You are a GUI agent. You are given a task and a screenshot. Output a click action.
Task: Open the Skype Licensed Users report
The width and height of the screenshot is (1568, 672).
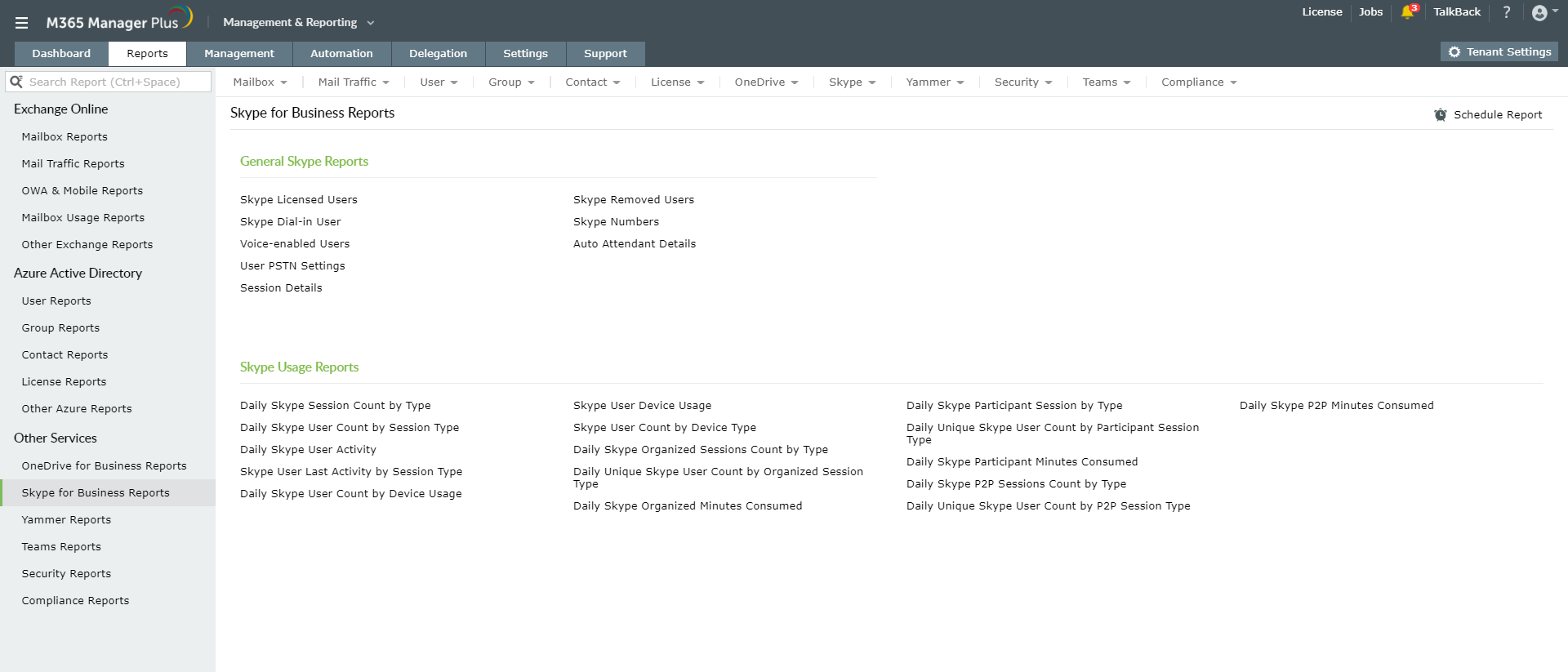pos(299,200)
